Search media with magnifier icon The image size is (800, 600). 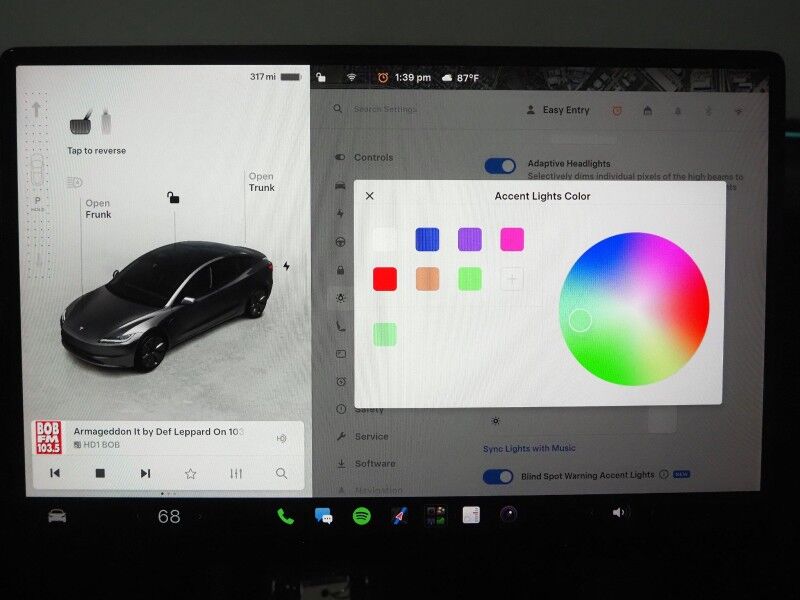pos(281,473)
